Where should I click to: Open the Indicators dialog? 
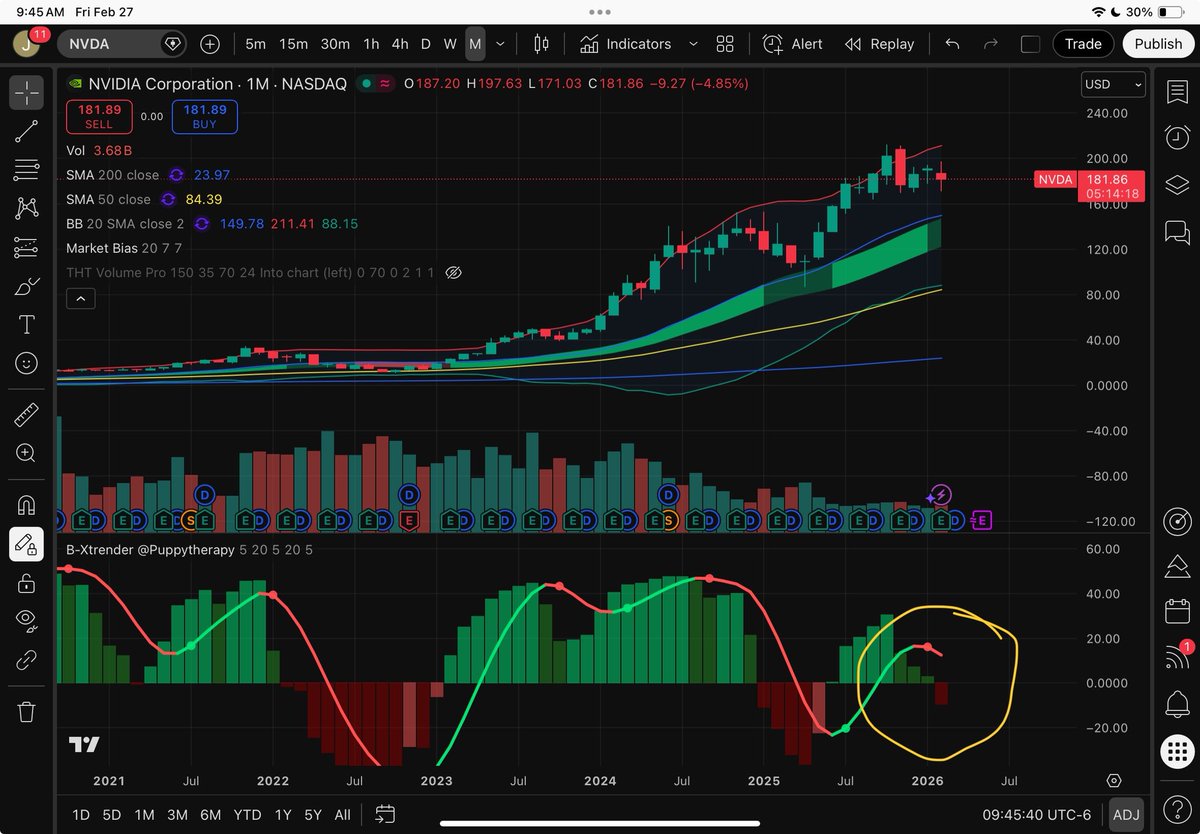pyautogui.click(x=625, y=44)
